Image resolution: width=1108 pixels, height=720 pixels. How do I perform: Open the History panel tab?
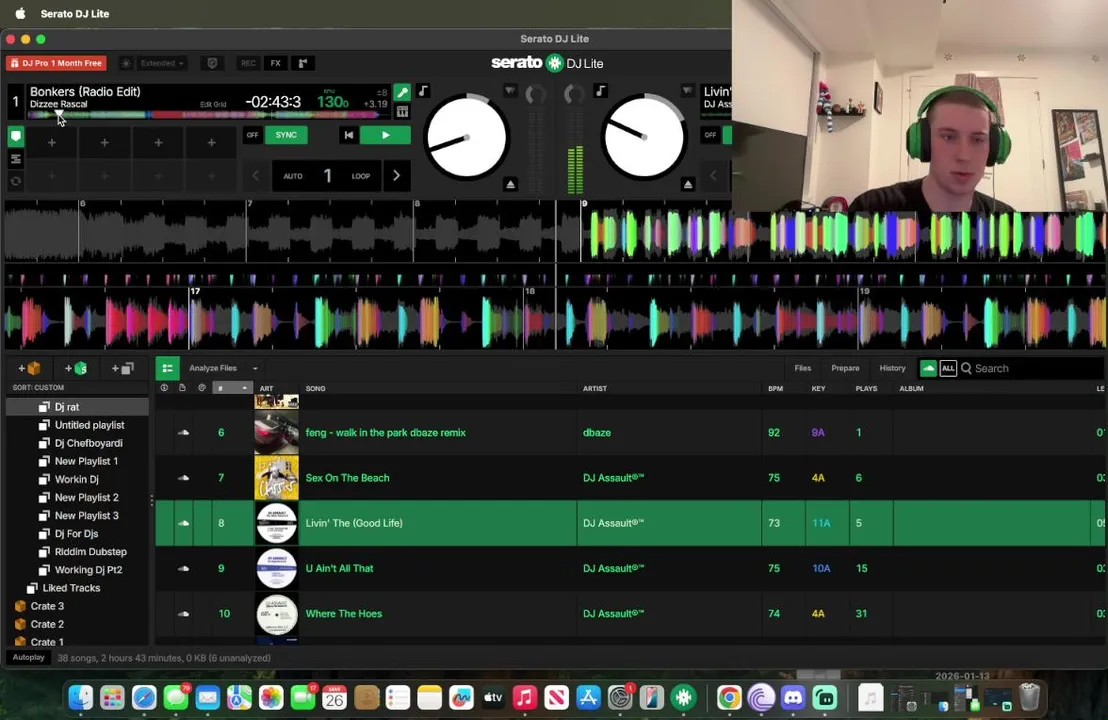click(892, 368)
